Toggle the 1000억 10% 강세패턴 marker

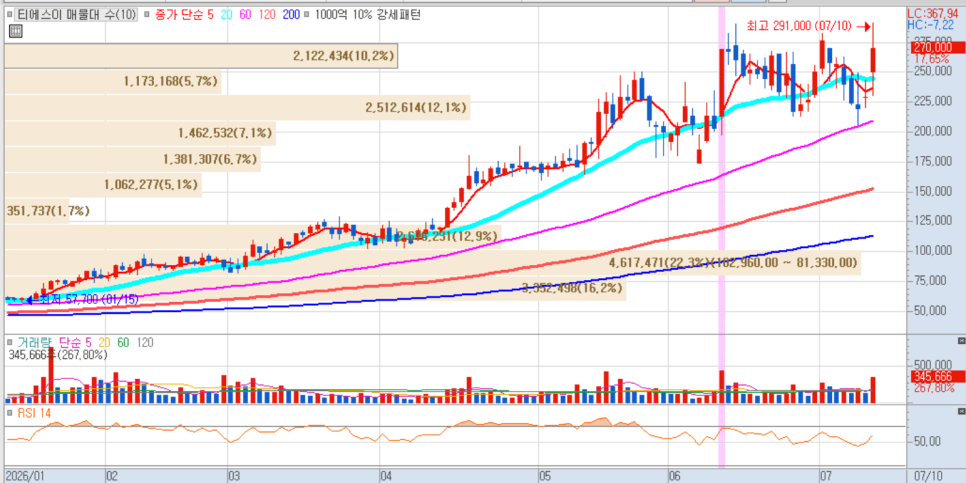click(x=306, y=15)
